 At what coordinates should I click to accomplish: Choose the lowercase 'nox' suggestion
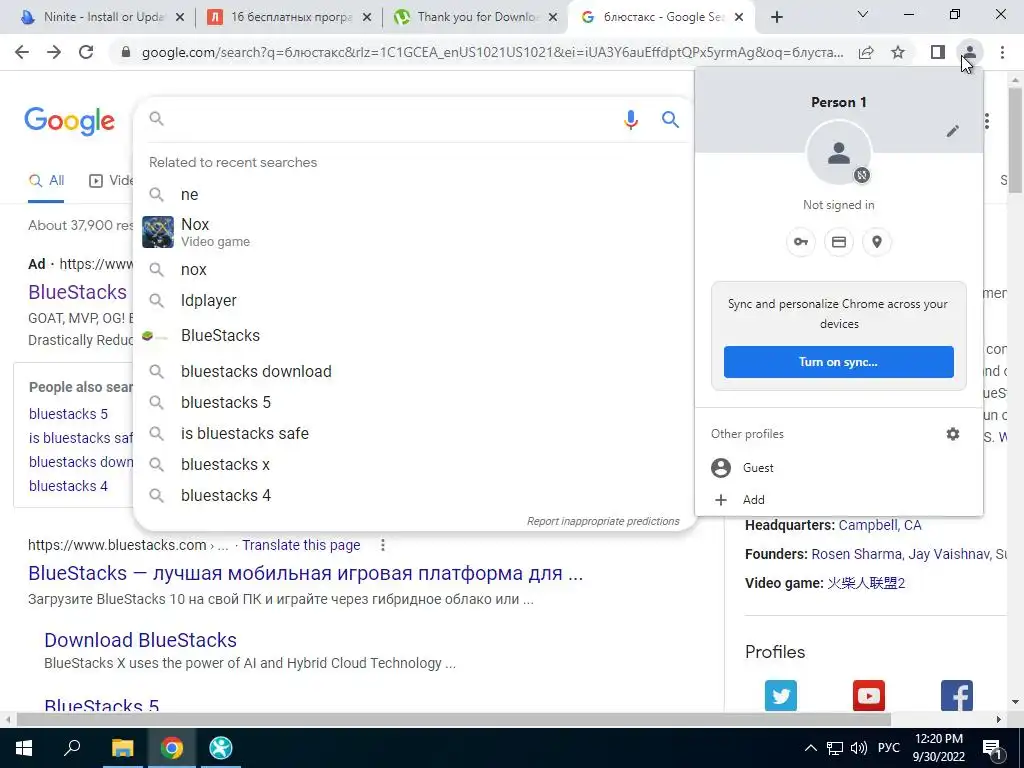[x=413, y=270]
